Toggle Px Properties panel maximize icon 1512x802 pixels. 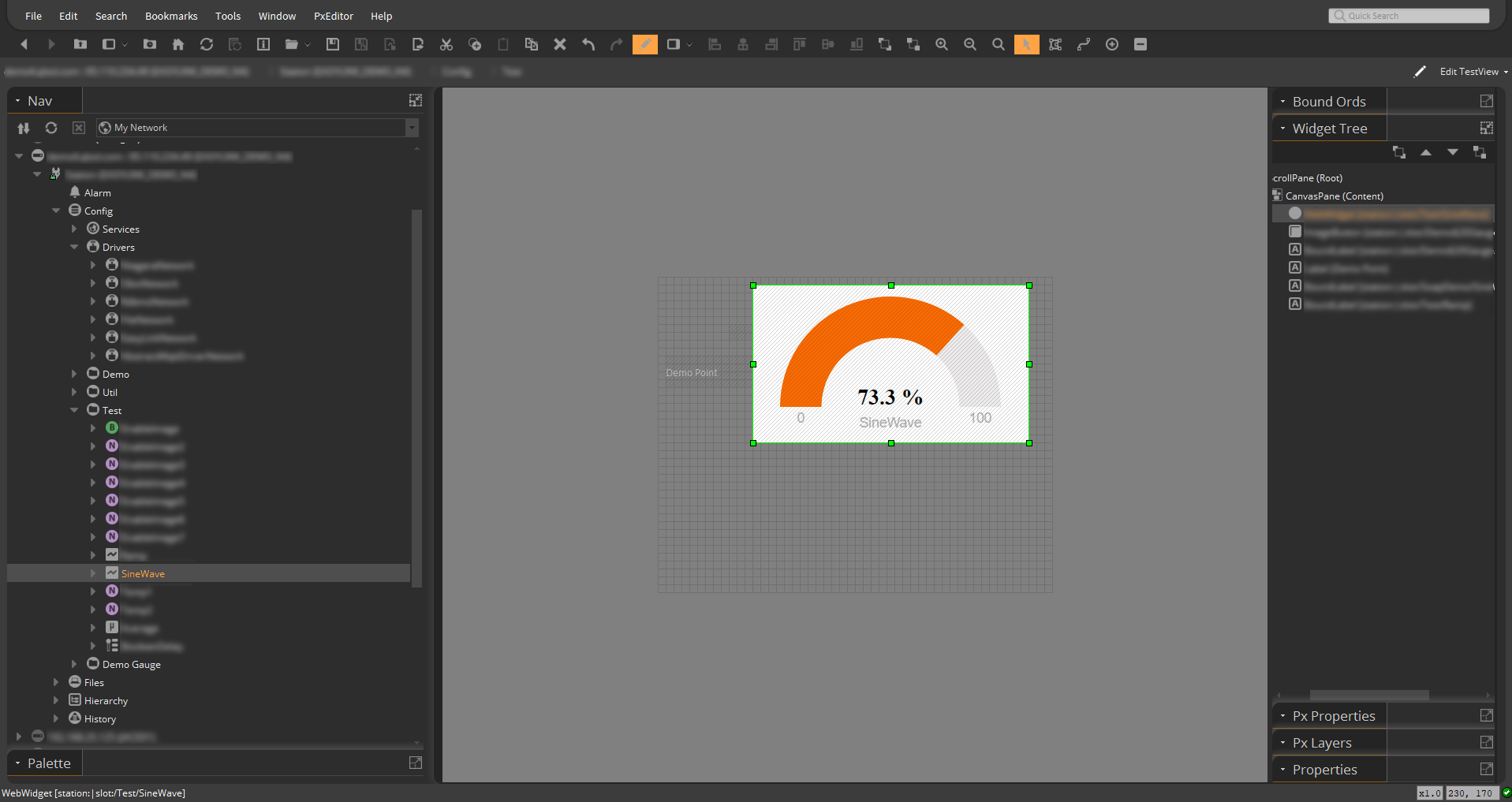(x=1487, y=715)
